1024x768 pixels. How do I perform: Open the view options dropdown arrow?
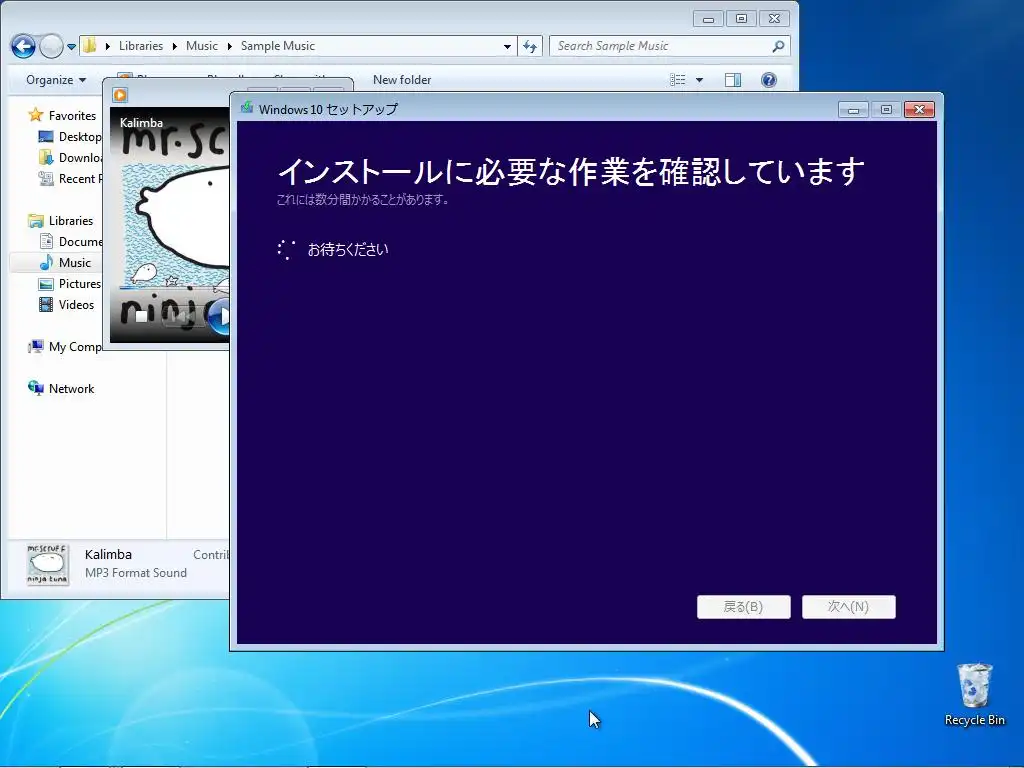tap(699, 80)
